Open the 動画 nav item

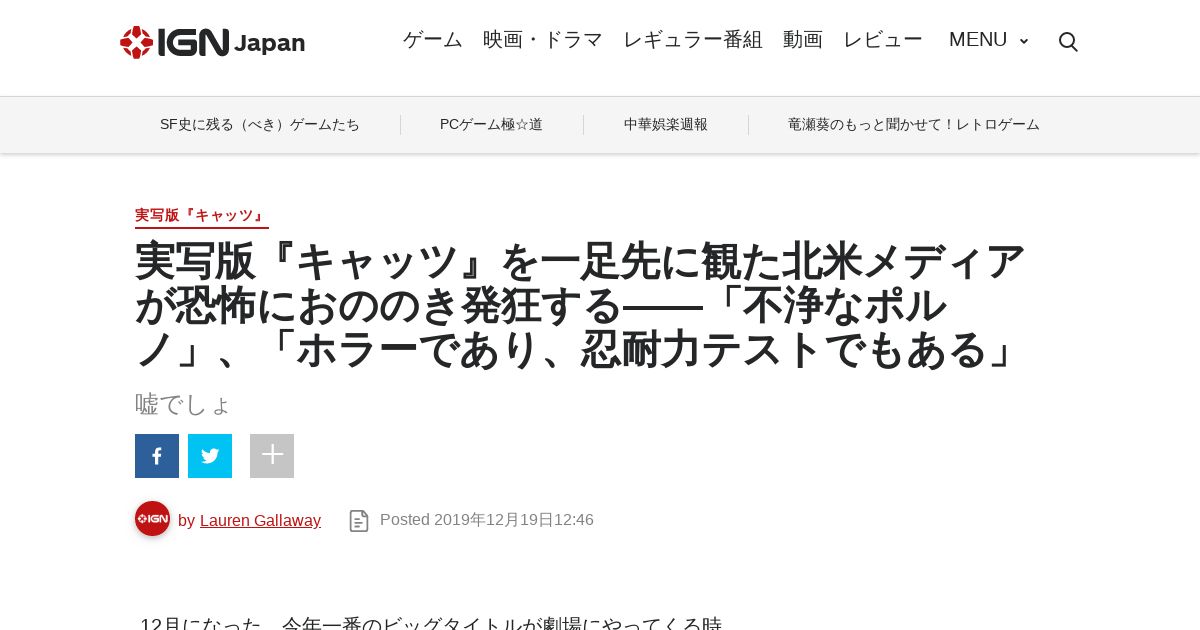coord(803,40)
